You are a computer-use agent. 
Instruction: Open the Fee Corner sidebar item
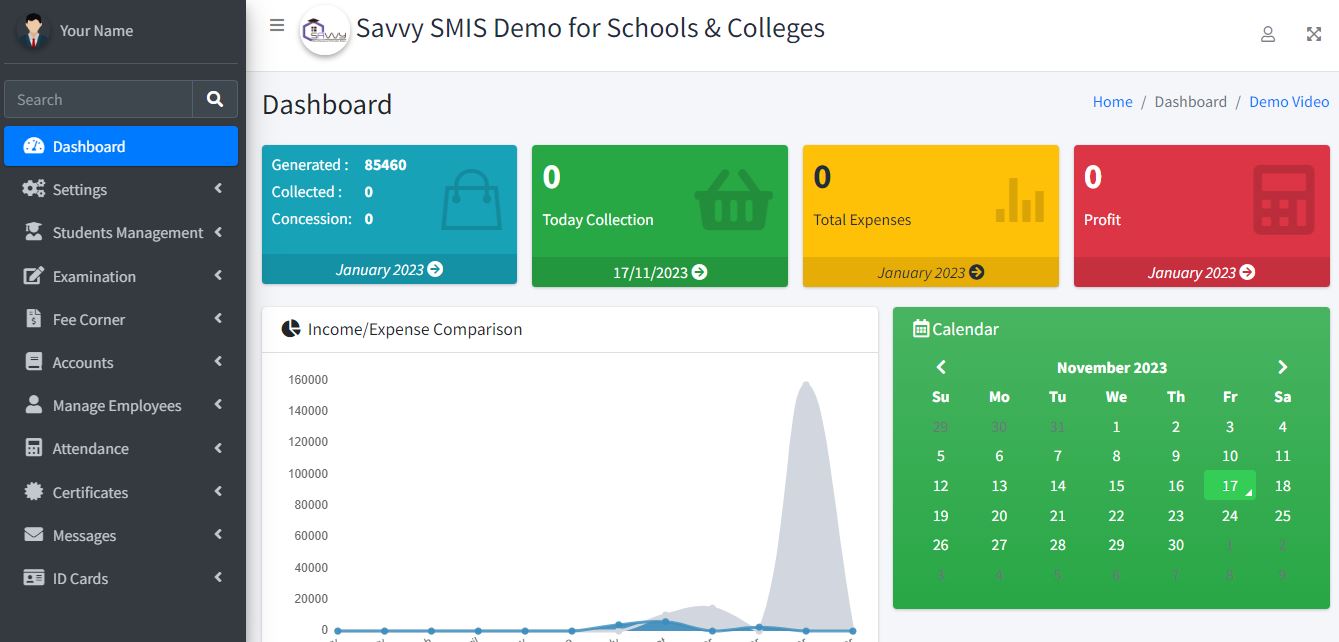121,319
